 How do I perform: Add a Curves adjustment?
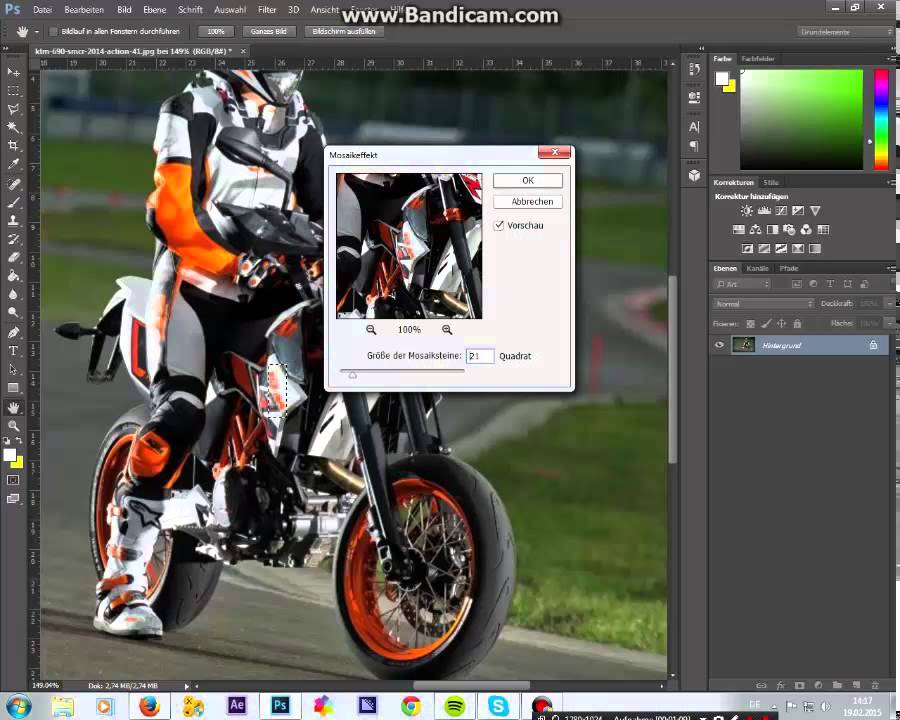781,211
